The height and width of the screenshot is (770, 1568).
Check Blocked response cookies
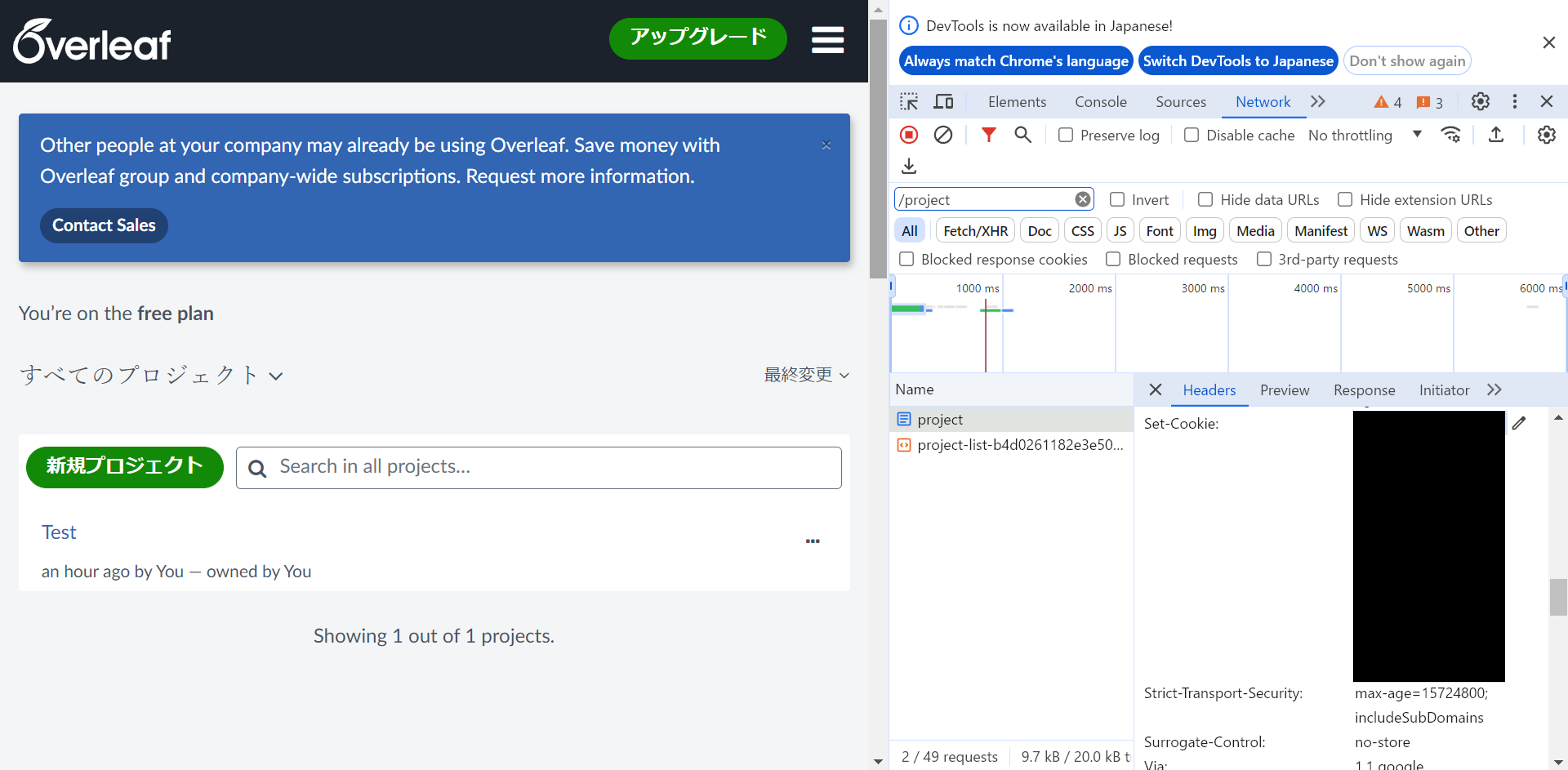(906, 259)
